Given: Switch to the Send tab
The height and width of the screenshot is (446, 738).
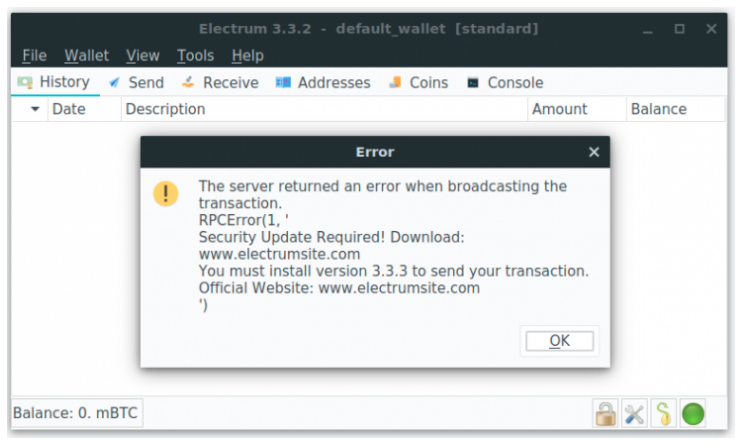Looking at the screenshot, I should (136, 83).
